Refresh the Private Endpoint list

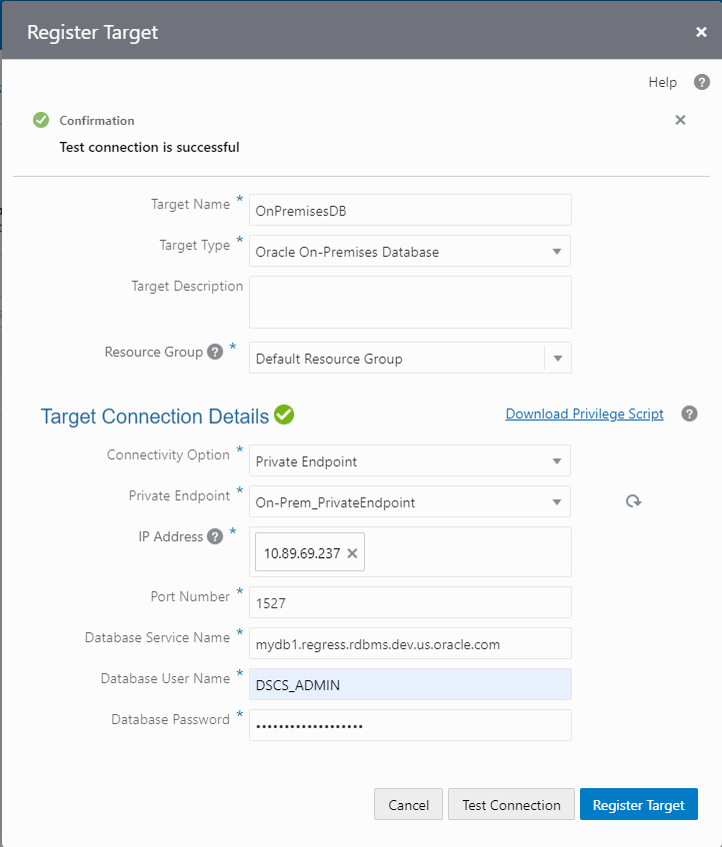pyautogui.click(x=633, y=501)
